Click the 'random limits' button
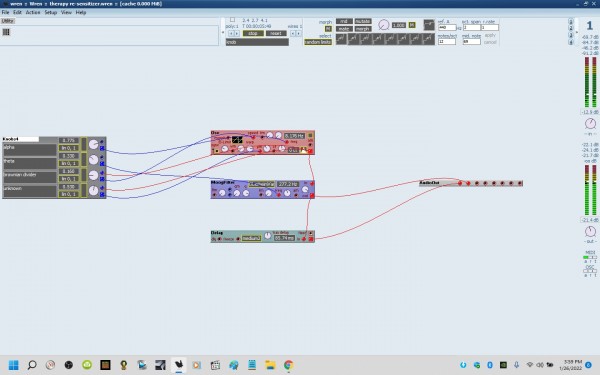This screenshot has height=375, width=600. pyautogui.click(x=318, y=42)
